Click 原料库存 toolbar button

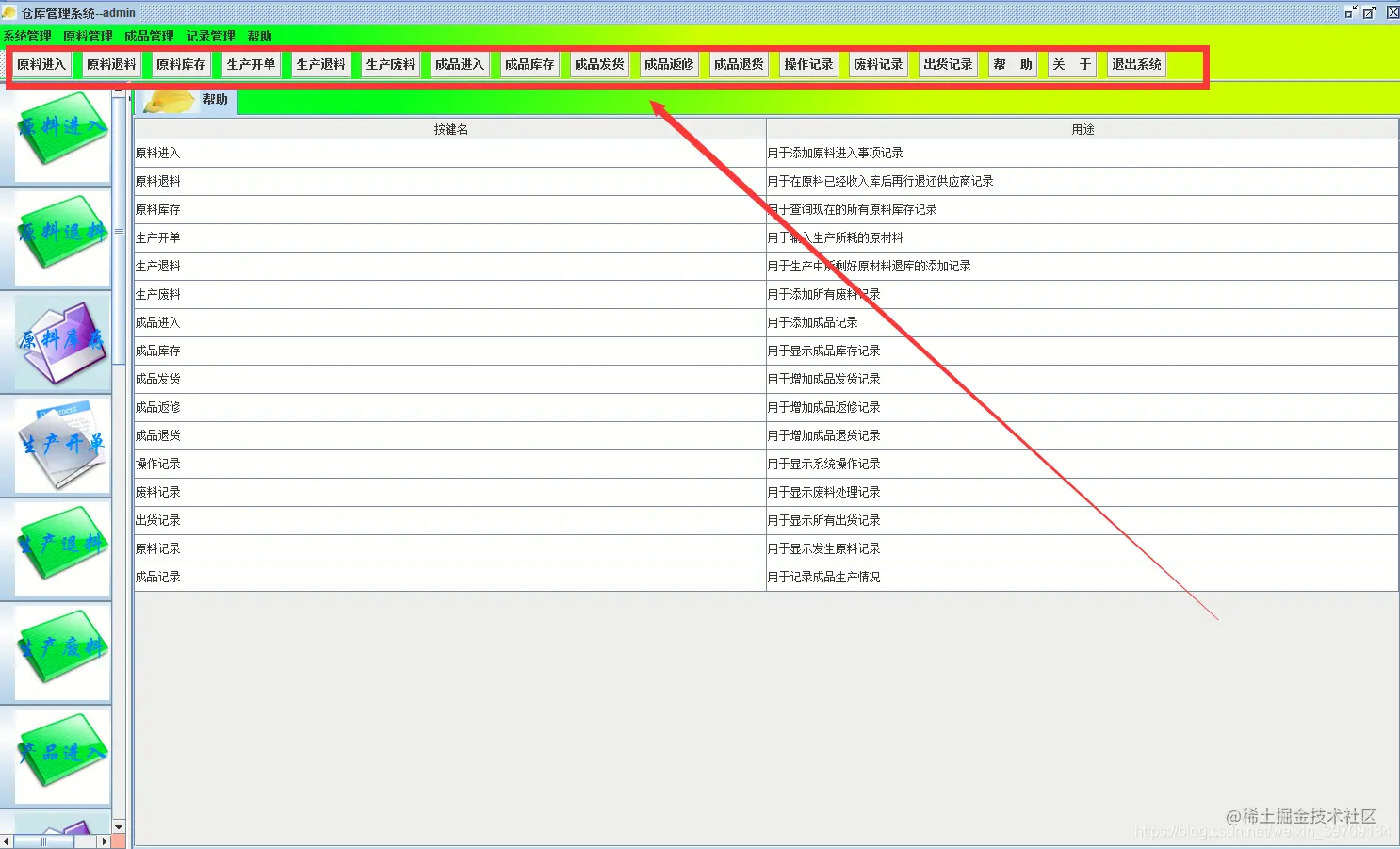pyautogui.click(x=181, y=64)
